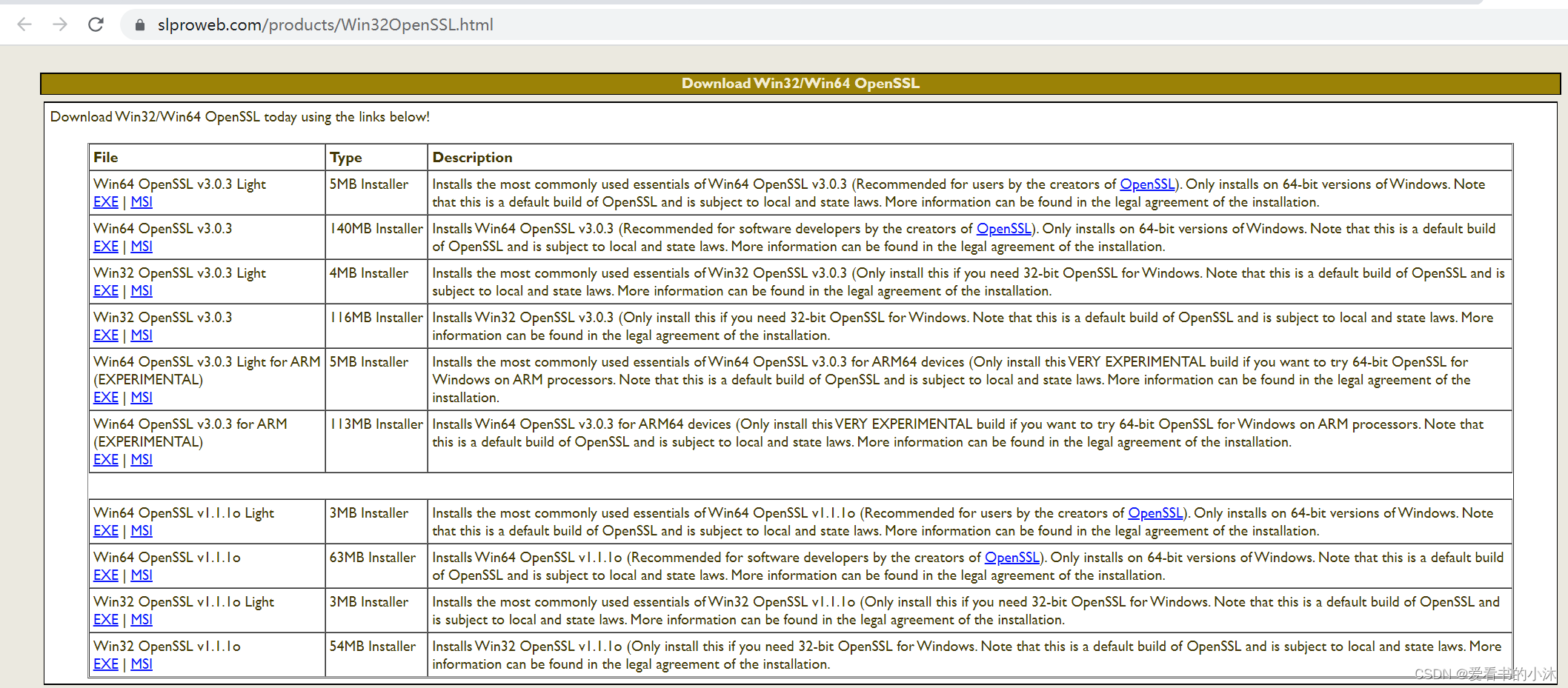Open OpenSSL link in Win64 v1.1.1o description
The height and width of the screenshot is (688, 1568).
pyautogui.click(x=1012, y=558)
